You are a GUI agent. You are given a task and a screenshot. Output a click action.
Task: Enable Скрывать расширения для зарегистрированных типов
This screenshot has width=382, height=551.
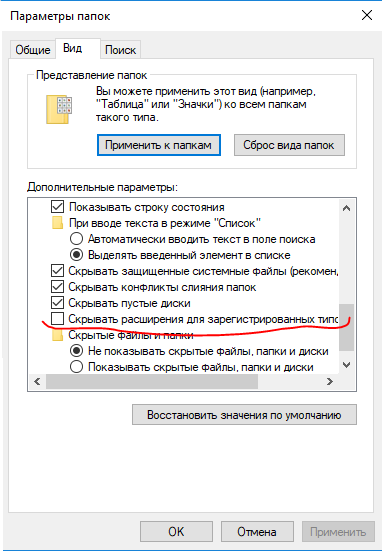click(x=57, y=319)
